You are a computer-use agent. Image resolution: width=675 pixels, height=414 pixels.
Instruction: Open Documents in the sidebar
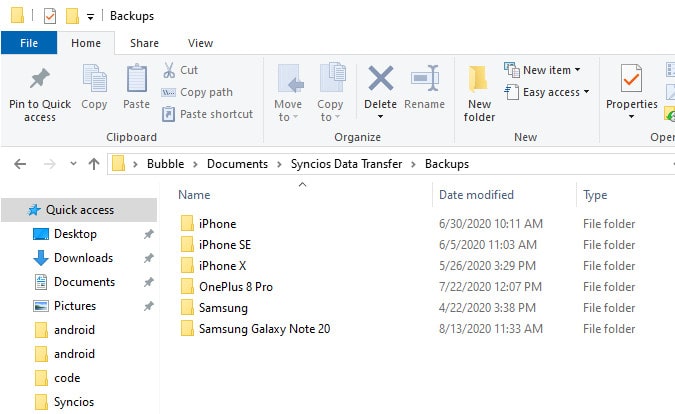click(x=84, y=282)
